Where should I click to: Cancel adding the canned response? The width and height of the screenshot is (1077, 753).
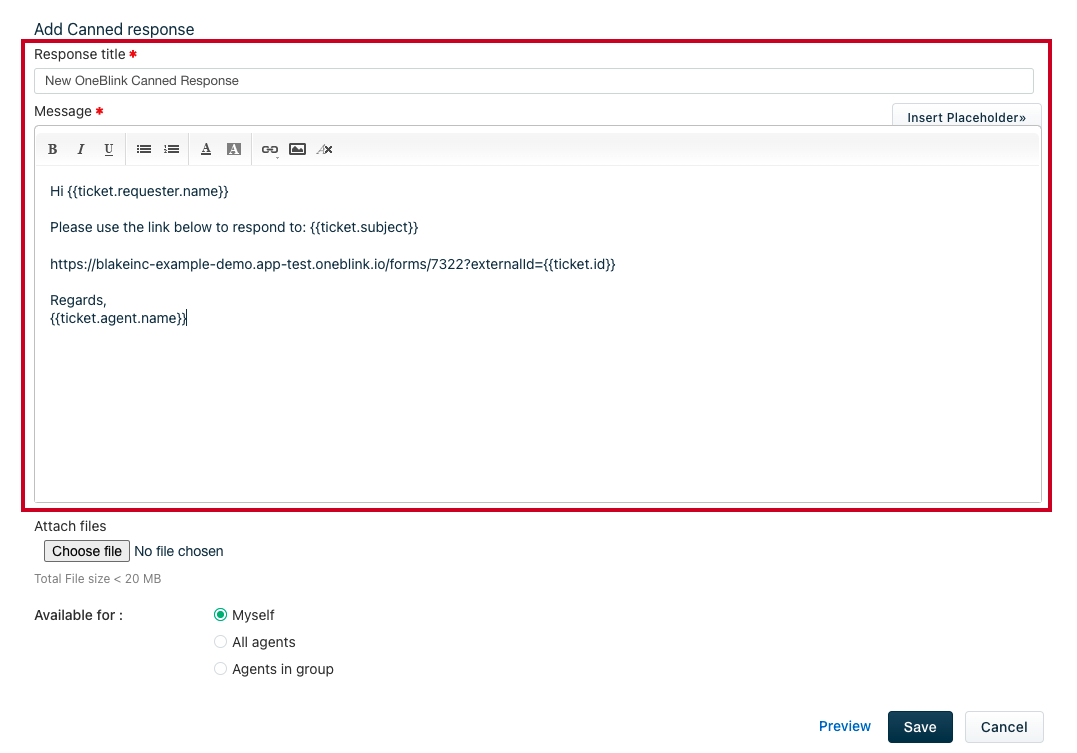pos(1004,727)
